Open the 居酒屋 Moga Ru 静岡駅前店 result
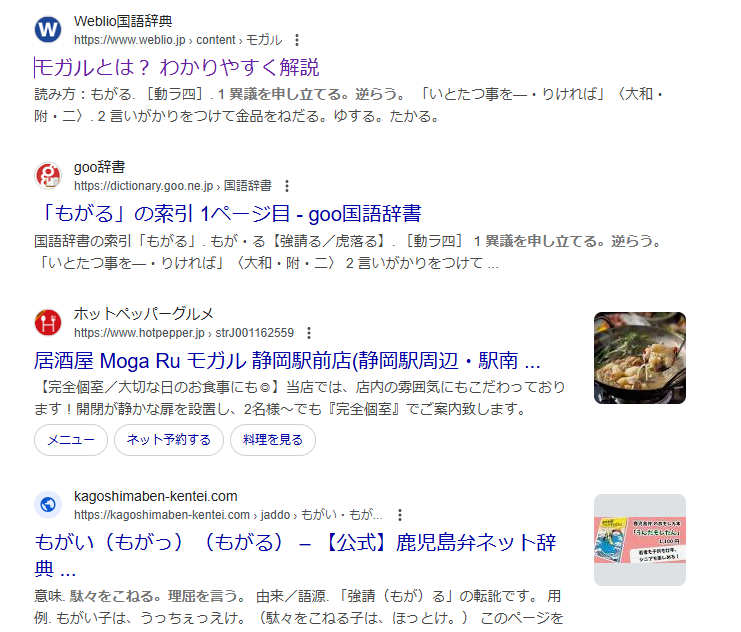This screenshot has height=632, width=741. 287,361
